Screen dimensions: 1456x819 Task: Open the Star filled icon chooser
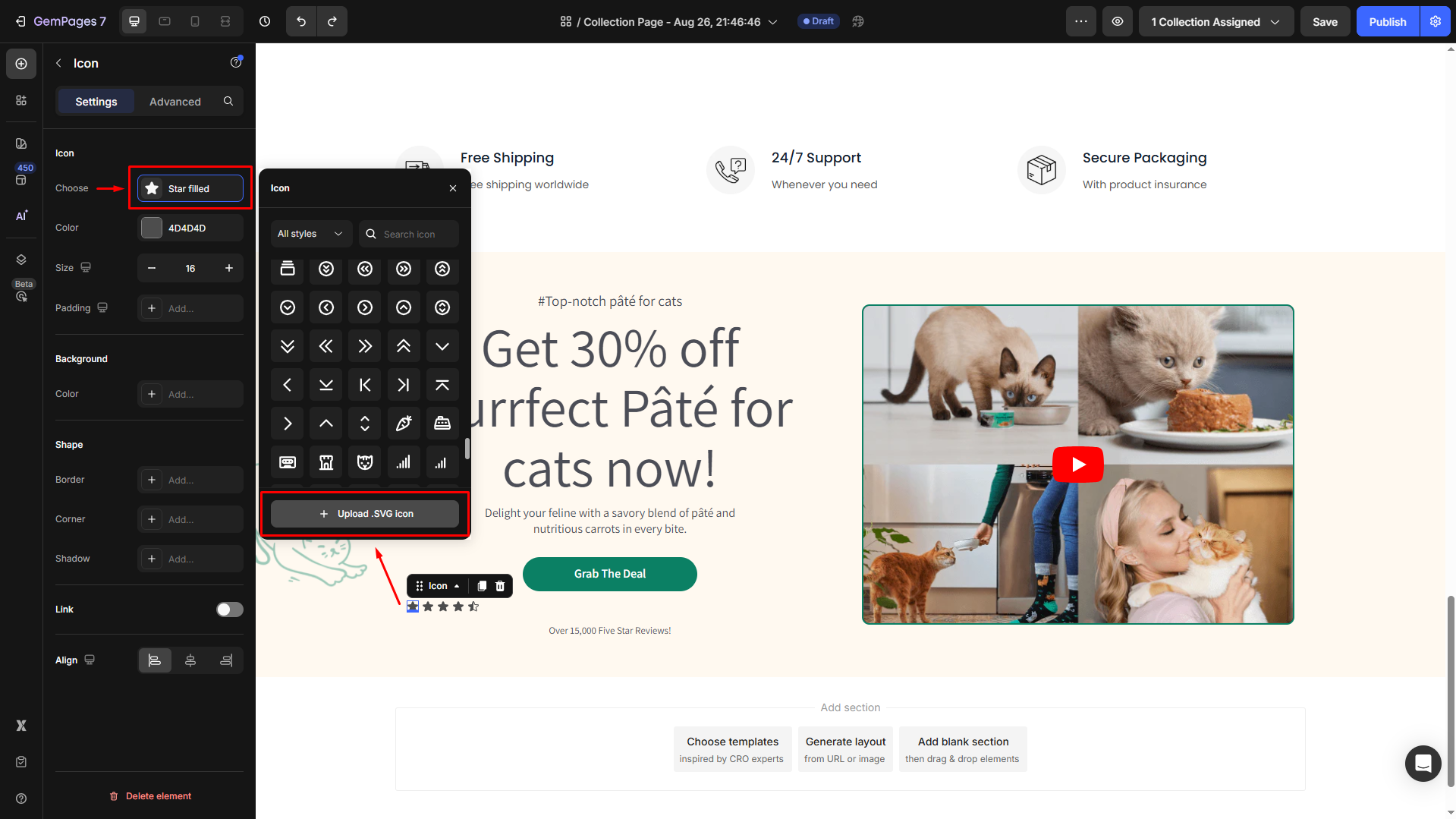click(190, 188)
